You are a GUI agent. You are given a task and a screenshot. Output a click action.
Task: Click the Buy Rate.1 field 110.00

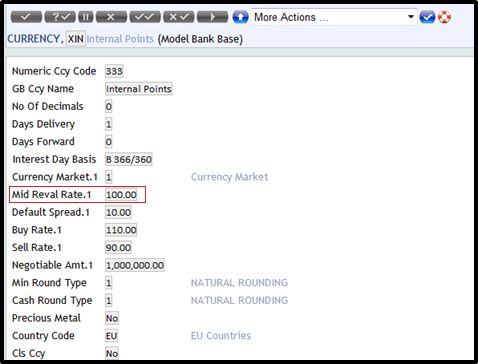click(121, 230)
